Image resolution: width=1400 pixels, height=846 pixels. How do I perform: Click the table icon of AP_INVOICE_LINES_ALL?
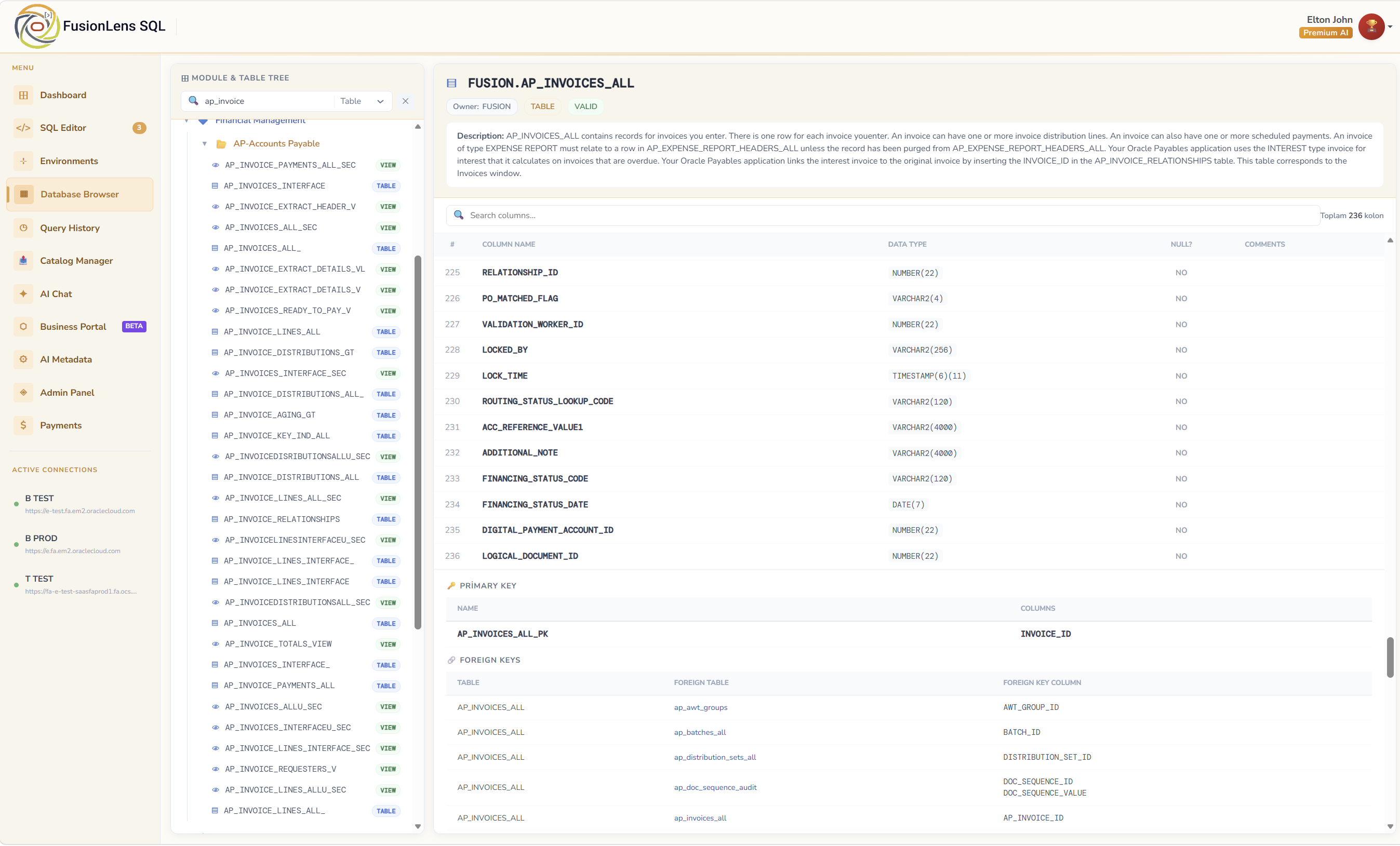tap(215, 332)
